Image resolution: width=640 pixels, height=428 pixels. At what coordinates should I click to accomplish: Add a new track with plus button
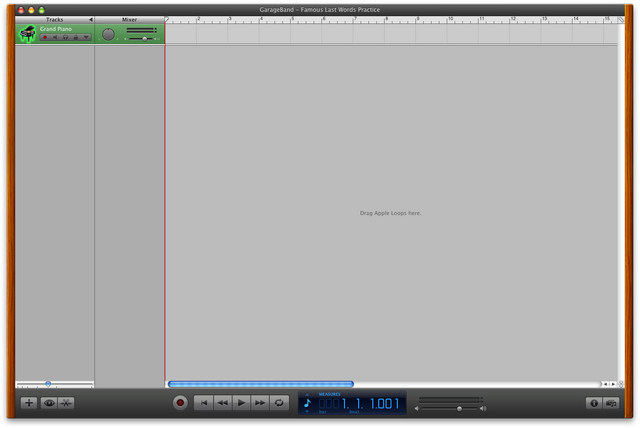29,403
